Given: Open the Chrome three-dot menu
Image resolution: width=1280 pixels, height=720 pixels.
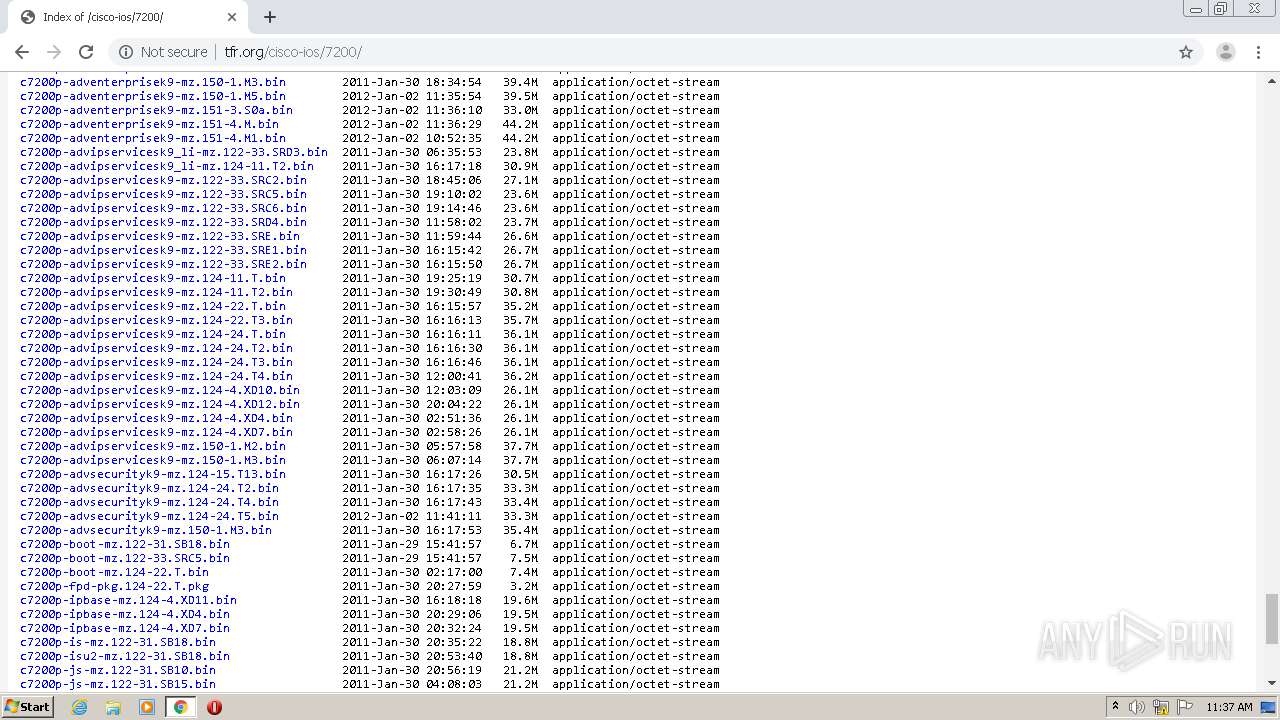Looking at the screenshot, I should coord(1258,52).
